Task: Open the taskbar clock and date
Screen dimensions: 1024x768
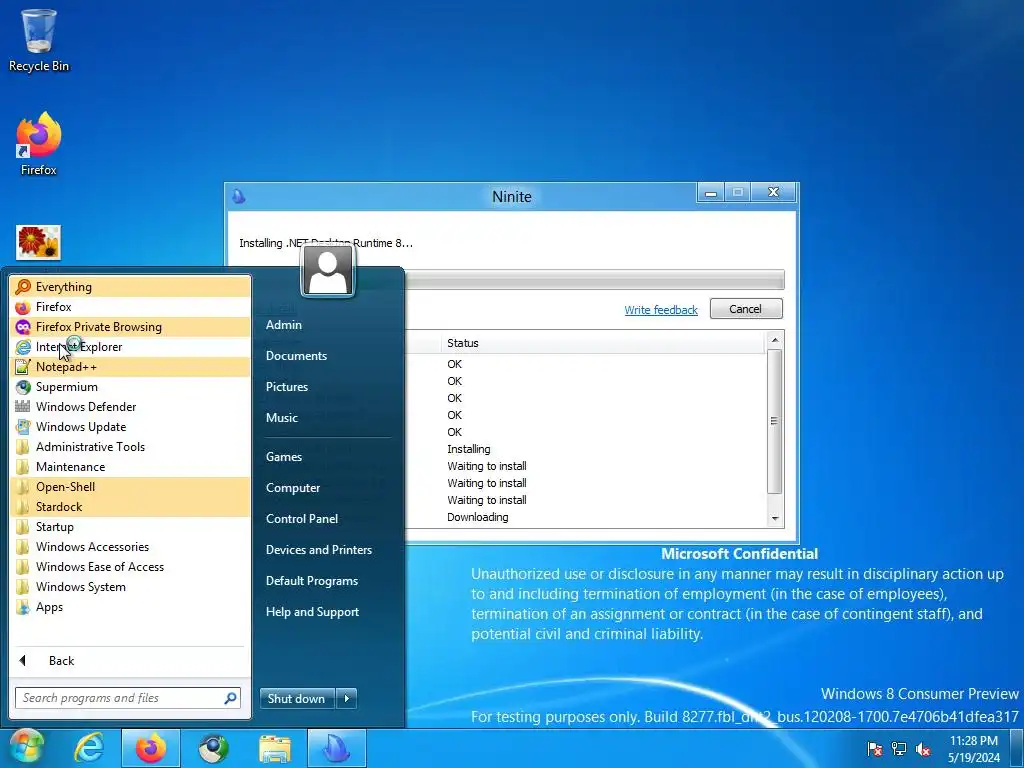Action: (x=974, y=749)
